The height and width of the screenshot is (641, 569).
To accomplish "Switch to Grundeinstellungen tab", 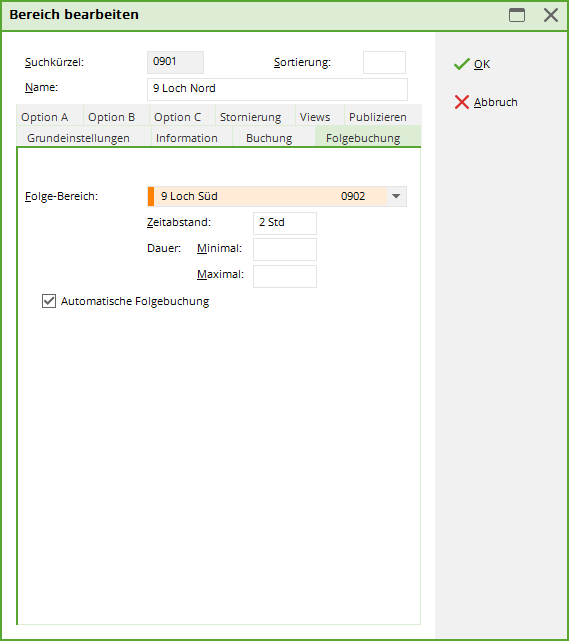I will pyautogui.click(x=78, y=138).
